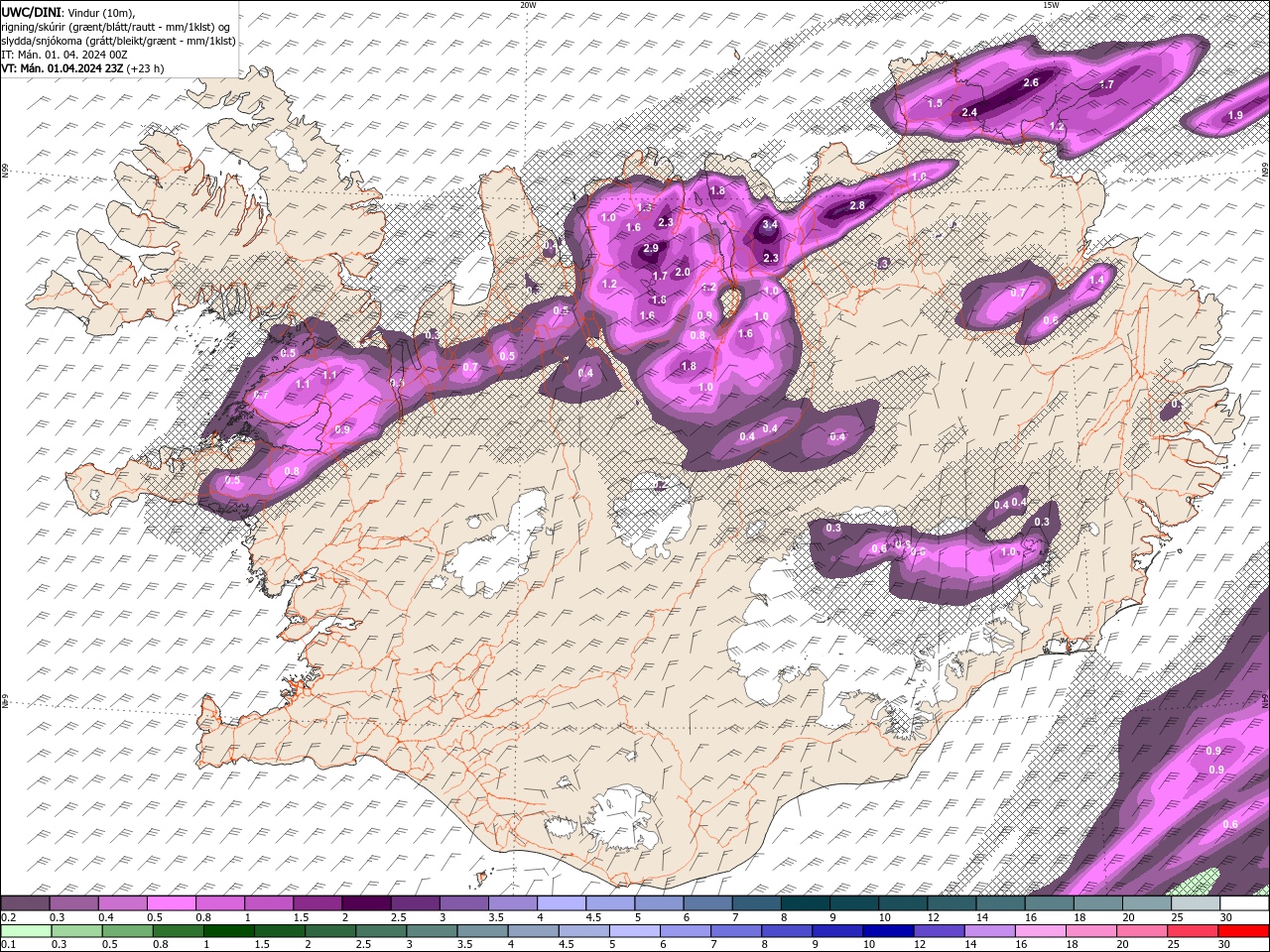Click the "2.9" precipitation value on the map
Screen dimensions: 1270x952
(651, 248)
